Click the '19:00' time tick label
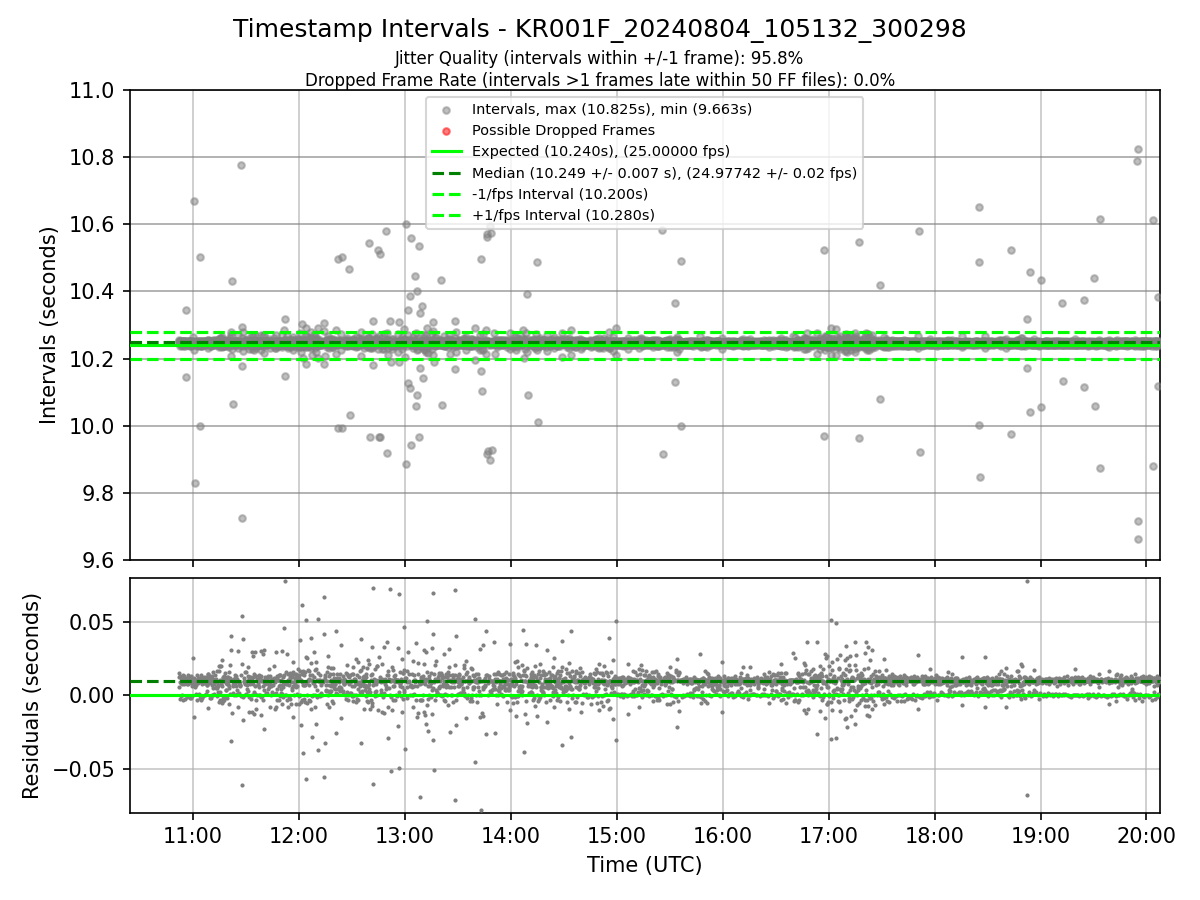 1041,834
